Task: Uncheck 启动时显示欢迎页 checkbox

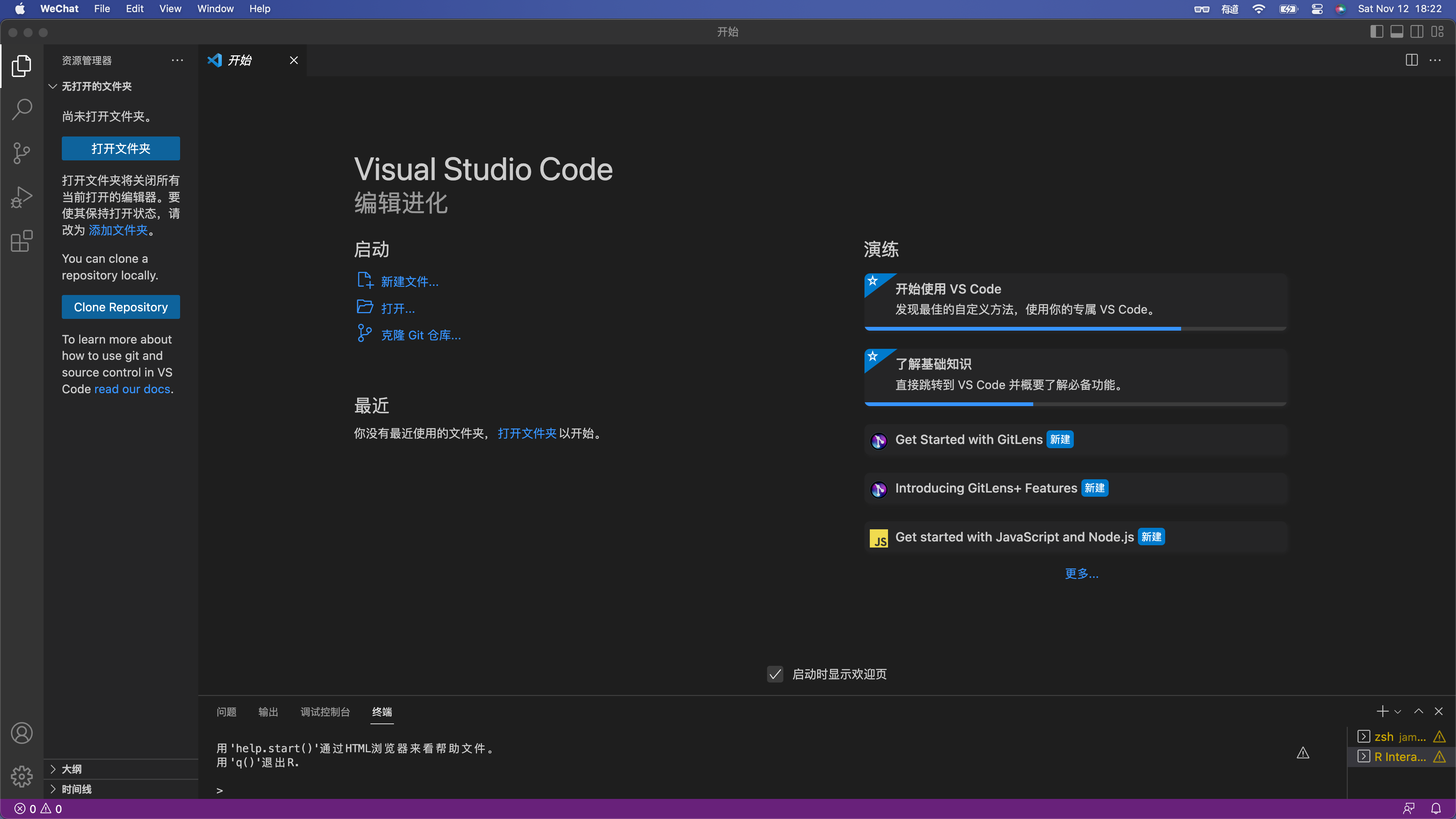Action: tap(775, 674)
